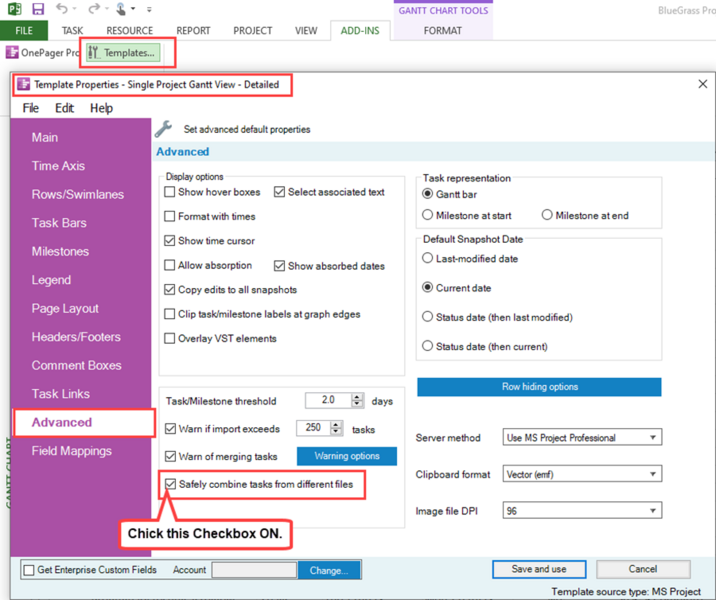The width and height of the screenshot is (716, 600).
Task: Toggle the Select associated text checkbox
Action: (279, 192)
